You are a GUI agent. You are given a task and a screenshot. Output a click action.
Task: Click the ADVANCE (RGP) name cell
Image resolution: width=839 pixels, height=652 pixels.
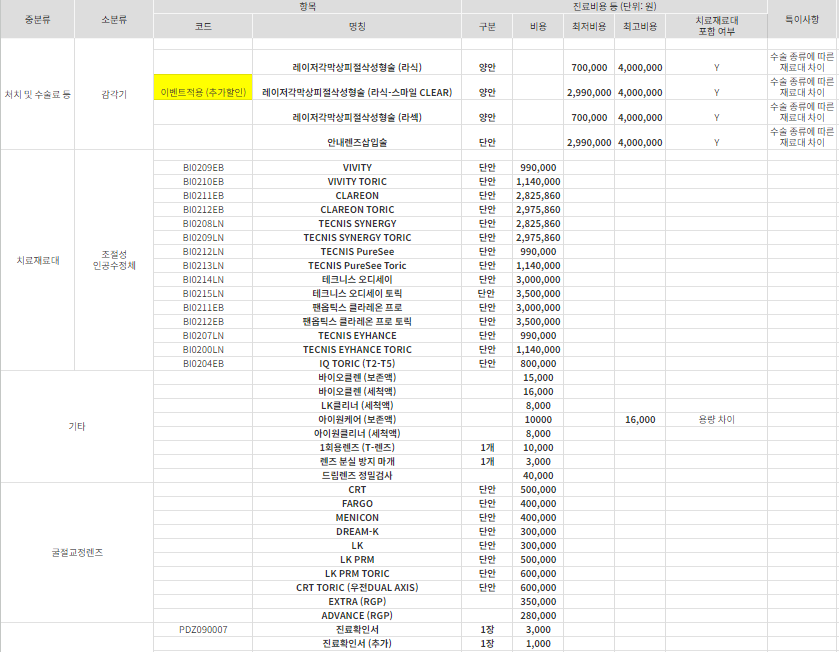[x=357, y=616]
